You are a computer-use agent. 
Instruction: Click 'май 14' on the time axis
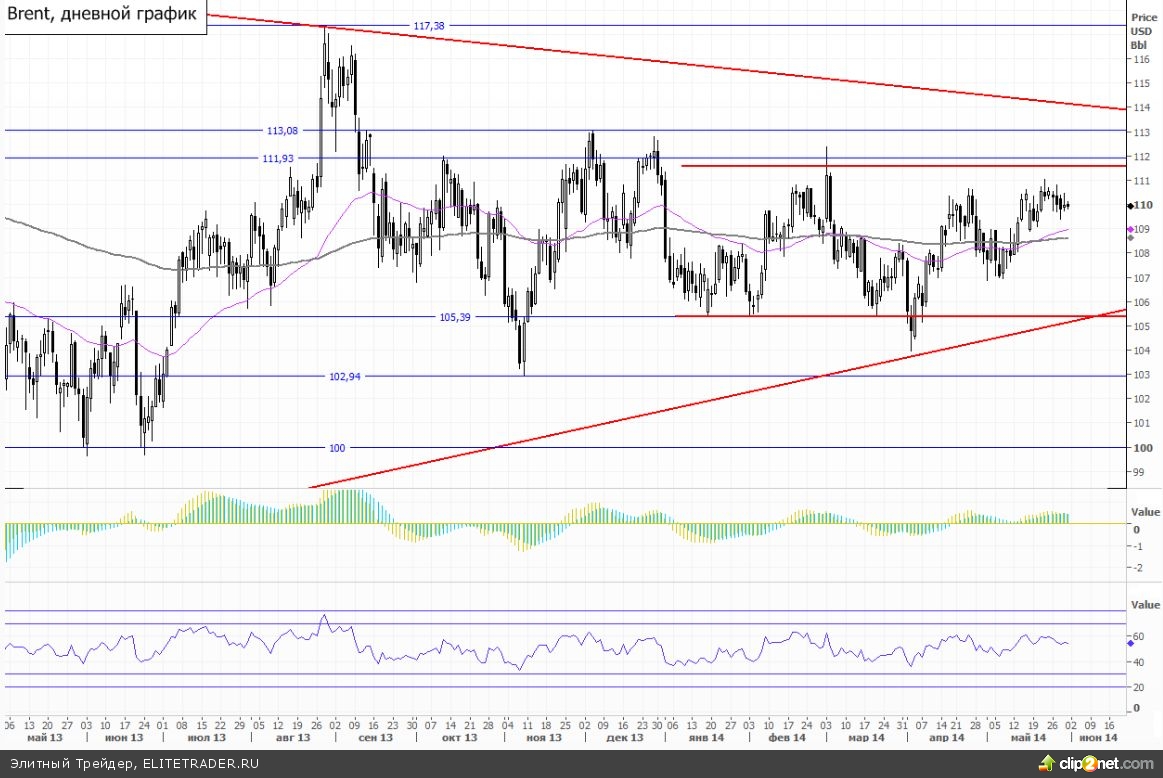(x=1026, y=737)
